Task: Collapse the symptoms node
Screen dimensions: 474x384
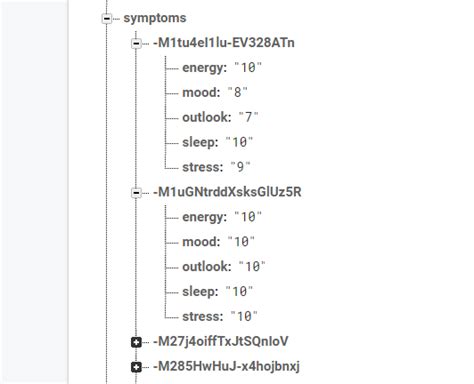Action: pyautogui.click(x=106, y=18)
